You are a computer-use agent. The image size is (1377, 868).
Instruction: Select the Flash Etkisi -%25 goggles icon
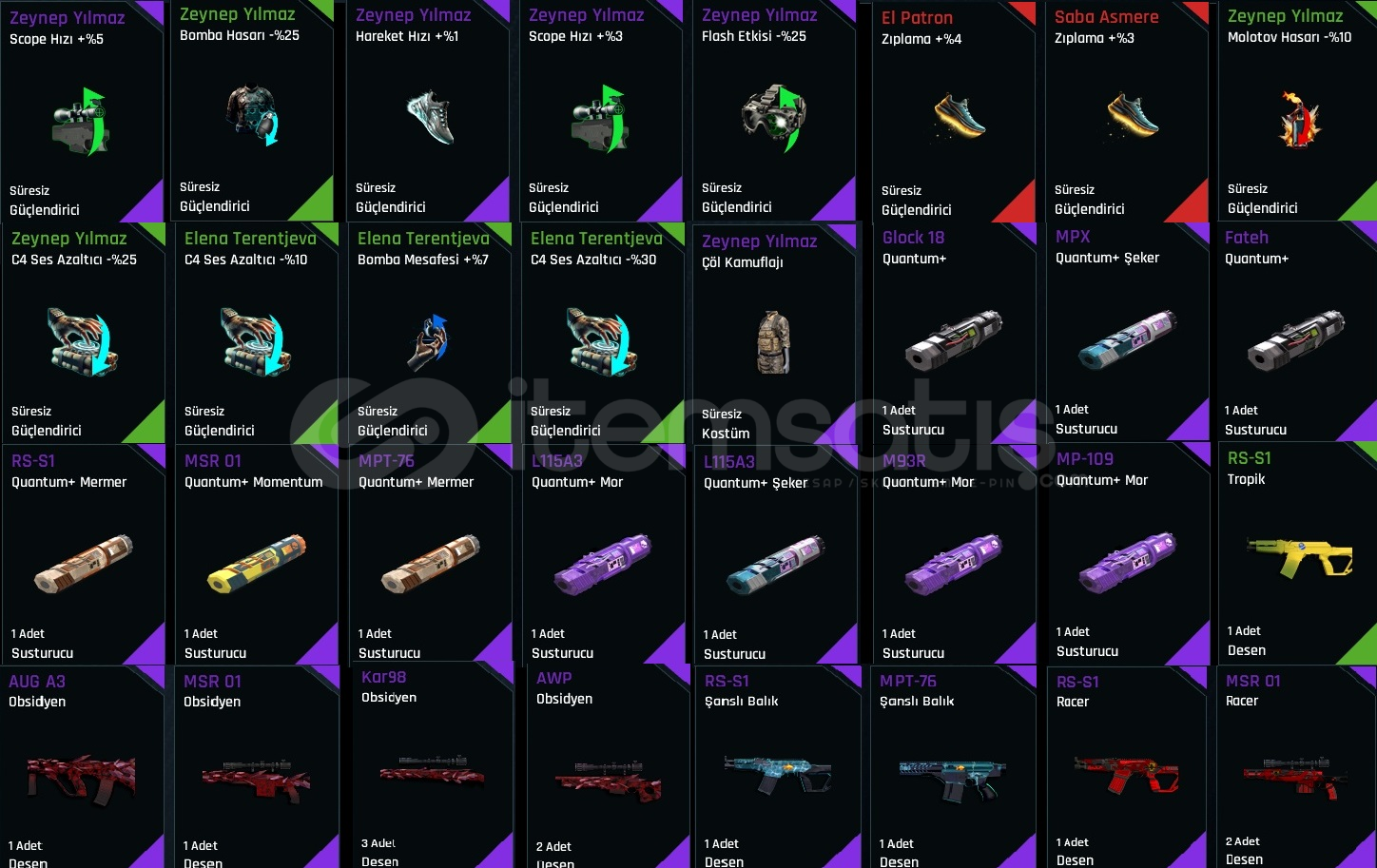774,116
